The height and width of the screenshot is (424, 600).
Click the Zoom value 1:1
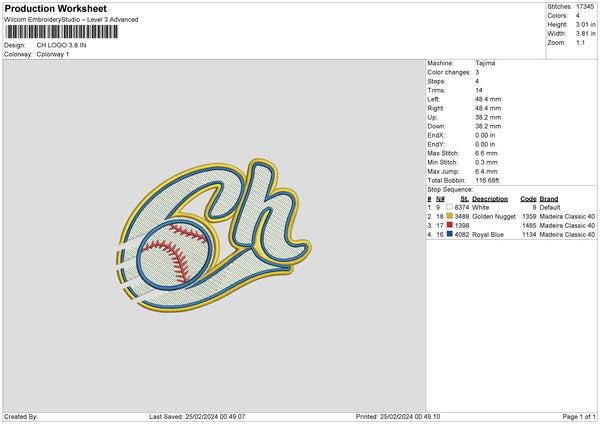pos(580,42)
